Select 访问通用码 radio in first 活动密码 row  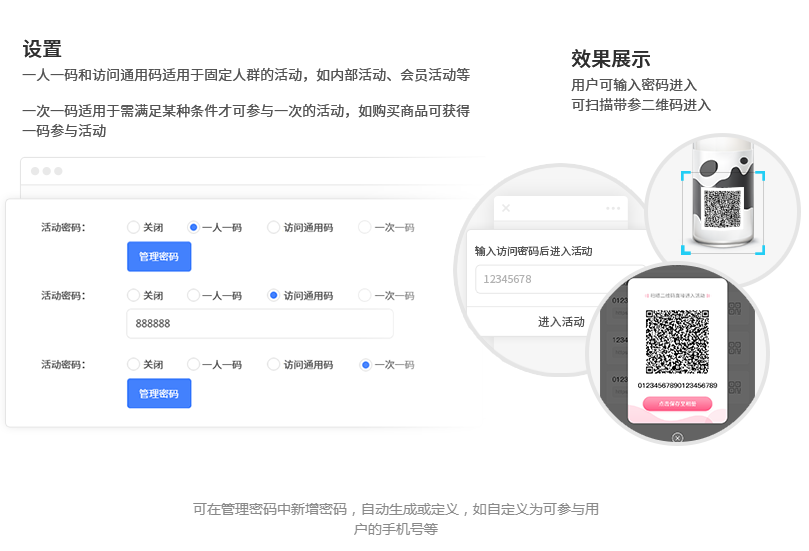273,227
